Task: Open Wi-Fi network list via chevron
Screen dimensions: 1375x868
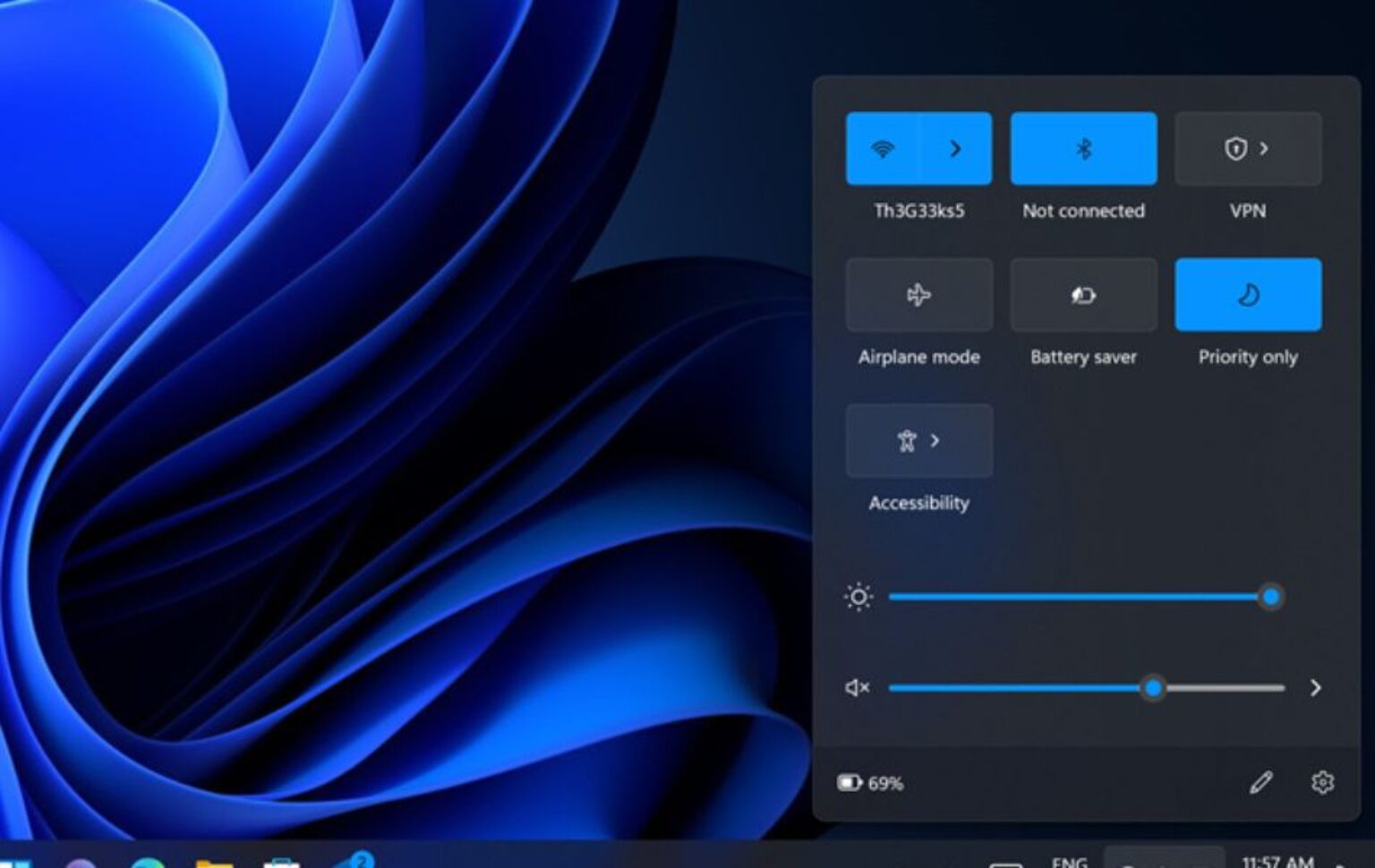Action: (x=954, y=149)
